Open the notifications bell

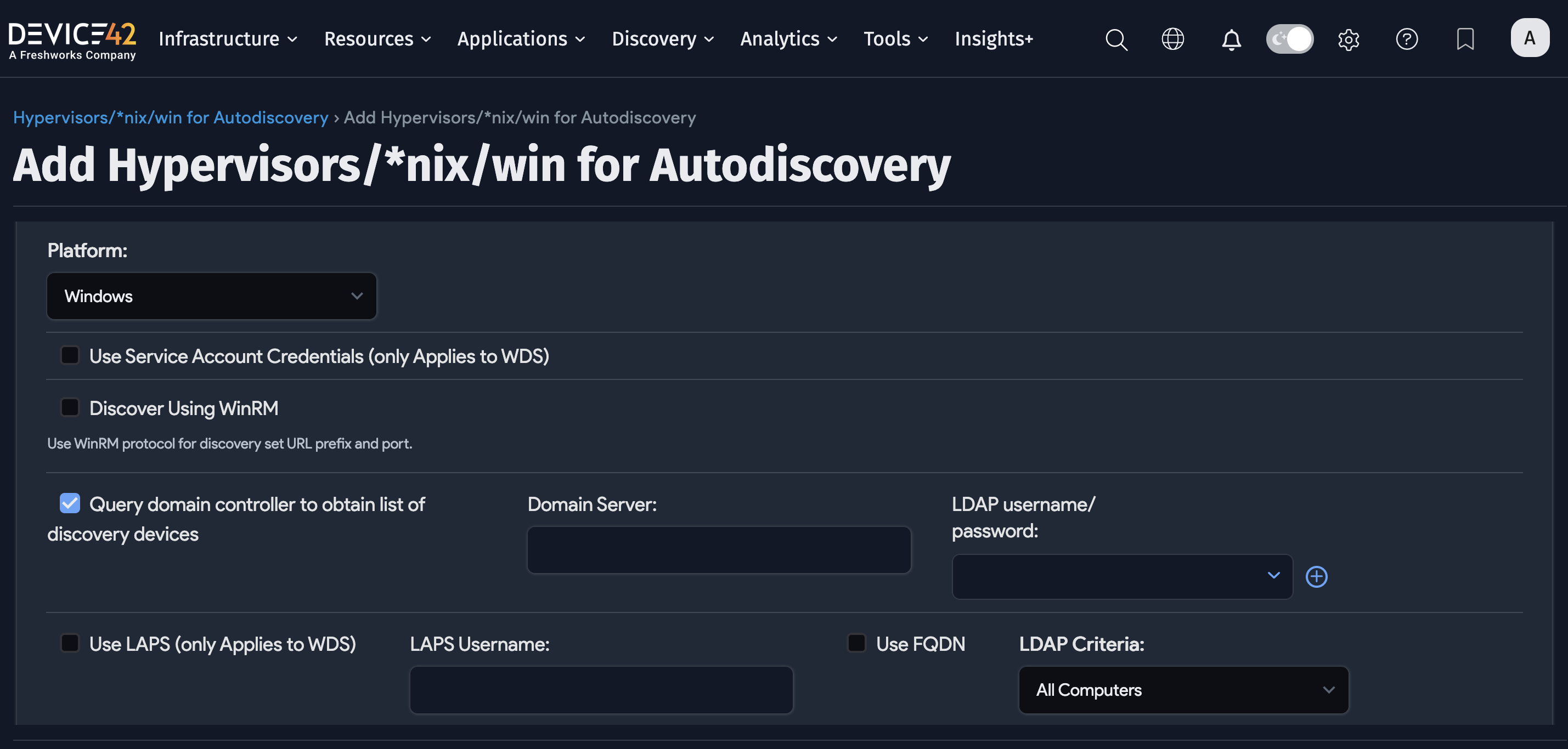click(1231, 39)
